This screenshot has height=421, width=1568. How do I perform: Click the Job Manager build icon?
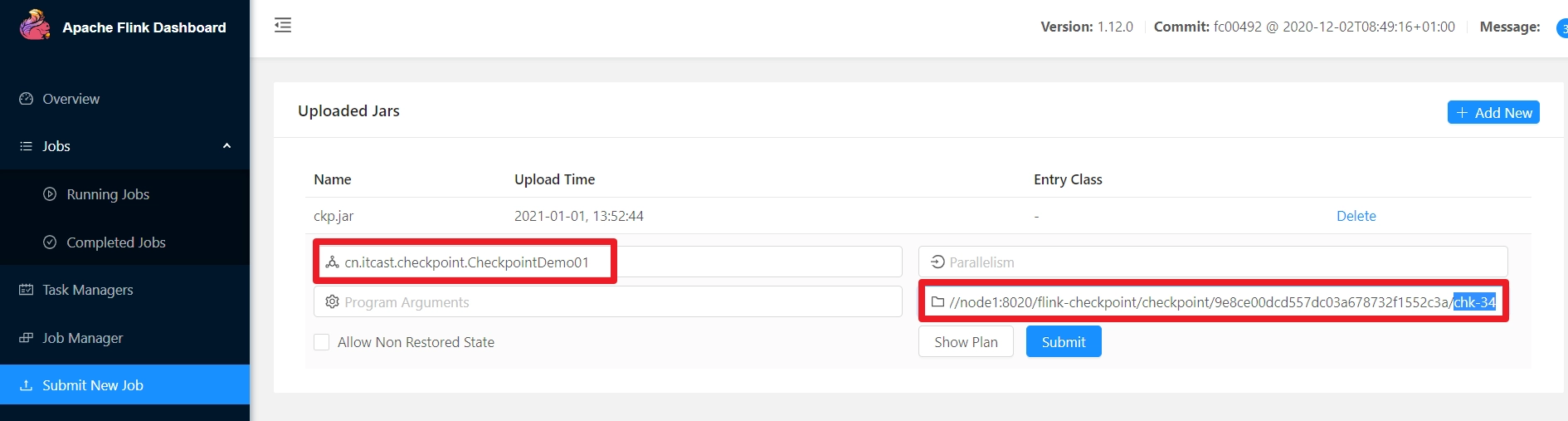26,338
